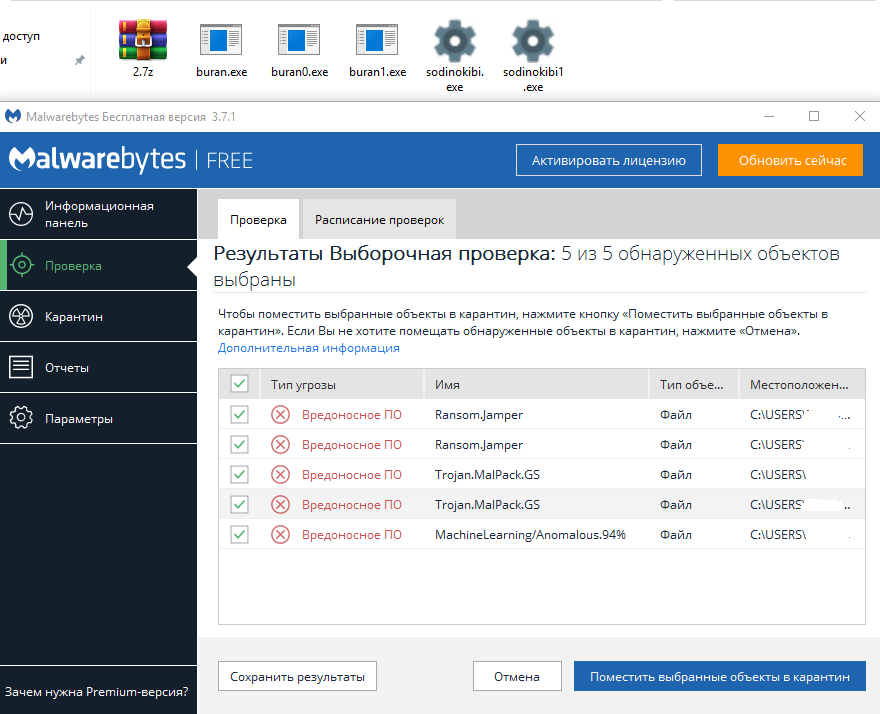Select the first Trojan.MalPack.GS name cell
The height and width of the screenshot is (714, 880).
(487, 474)
